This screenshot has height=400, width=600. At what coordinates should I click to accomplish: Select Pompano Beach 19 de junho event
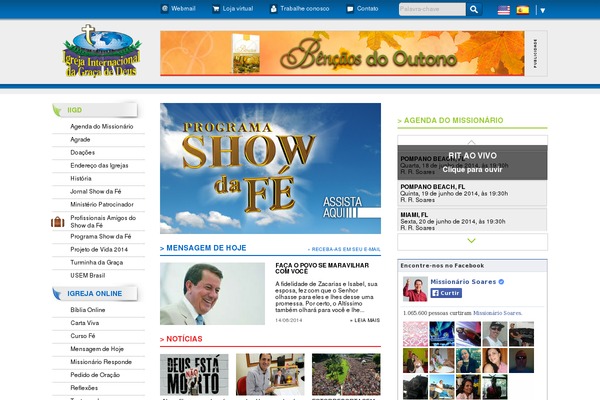[x=472, y=193]
